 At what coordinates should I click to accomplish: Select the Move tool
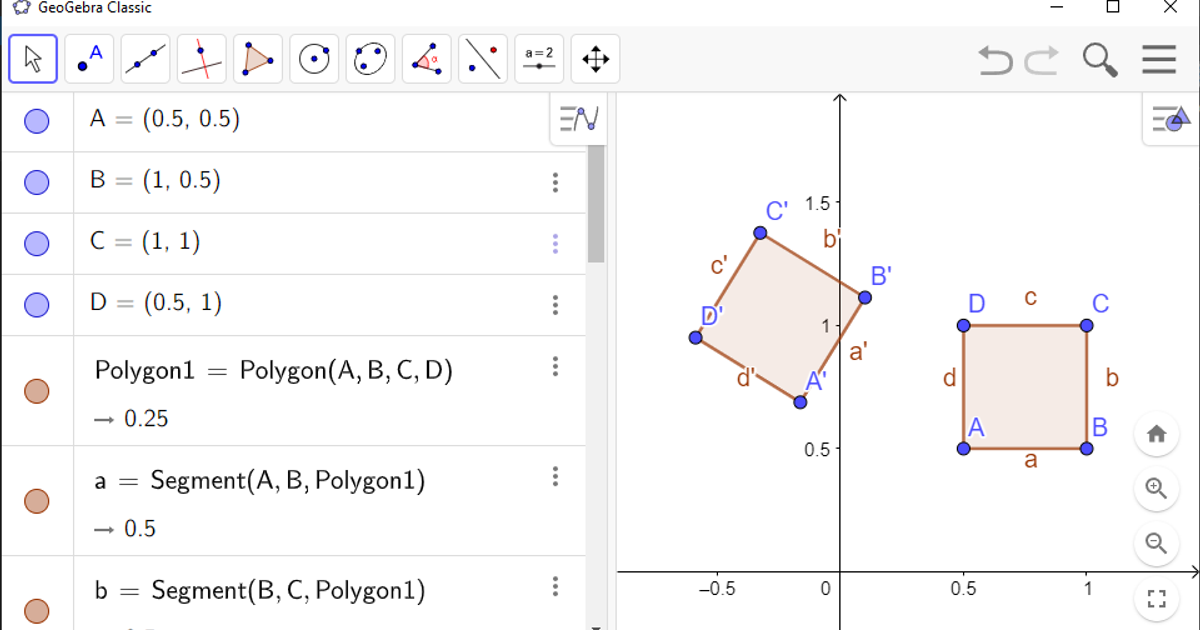point(32,59)
